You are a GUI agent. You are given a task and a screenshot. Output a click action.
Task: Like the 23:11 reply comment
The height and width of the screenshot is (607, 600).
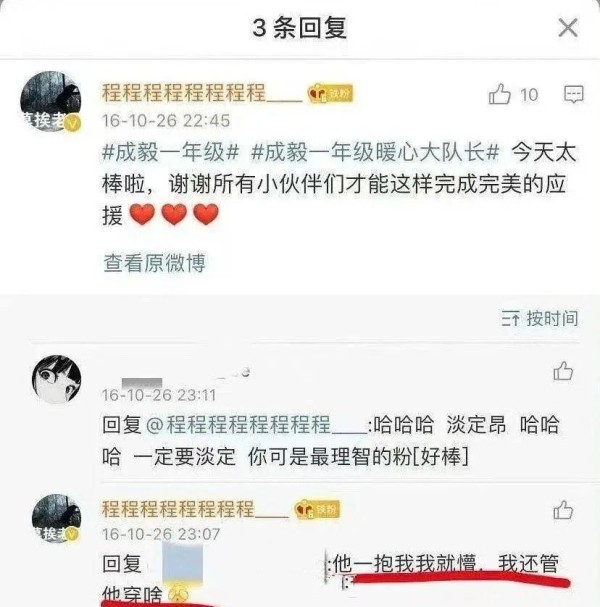[x=563, y=371]
